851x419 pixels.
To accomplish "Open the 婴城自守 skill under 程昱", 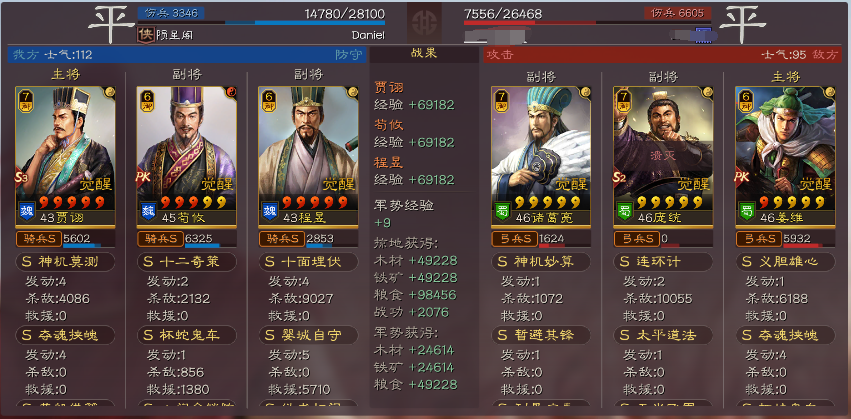I will (308, 335).
